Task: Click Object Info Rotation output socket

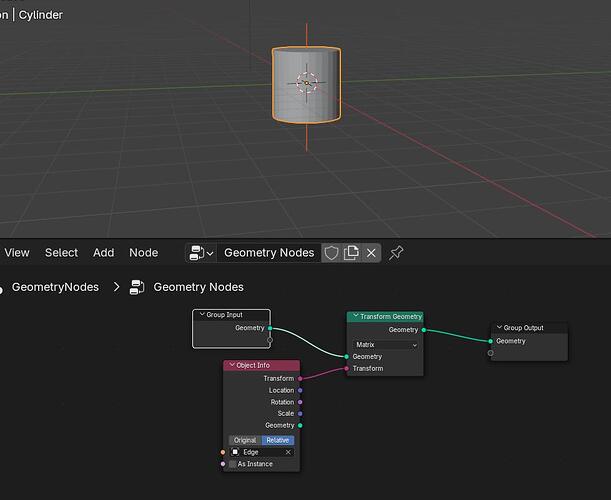Action: (300, 402)
